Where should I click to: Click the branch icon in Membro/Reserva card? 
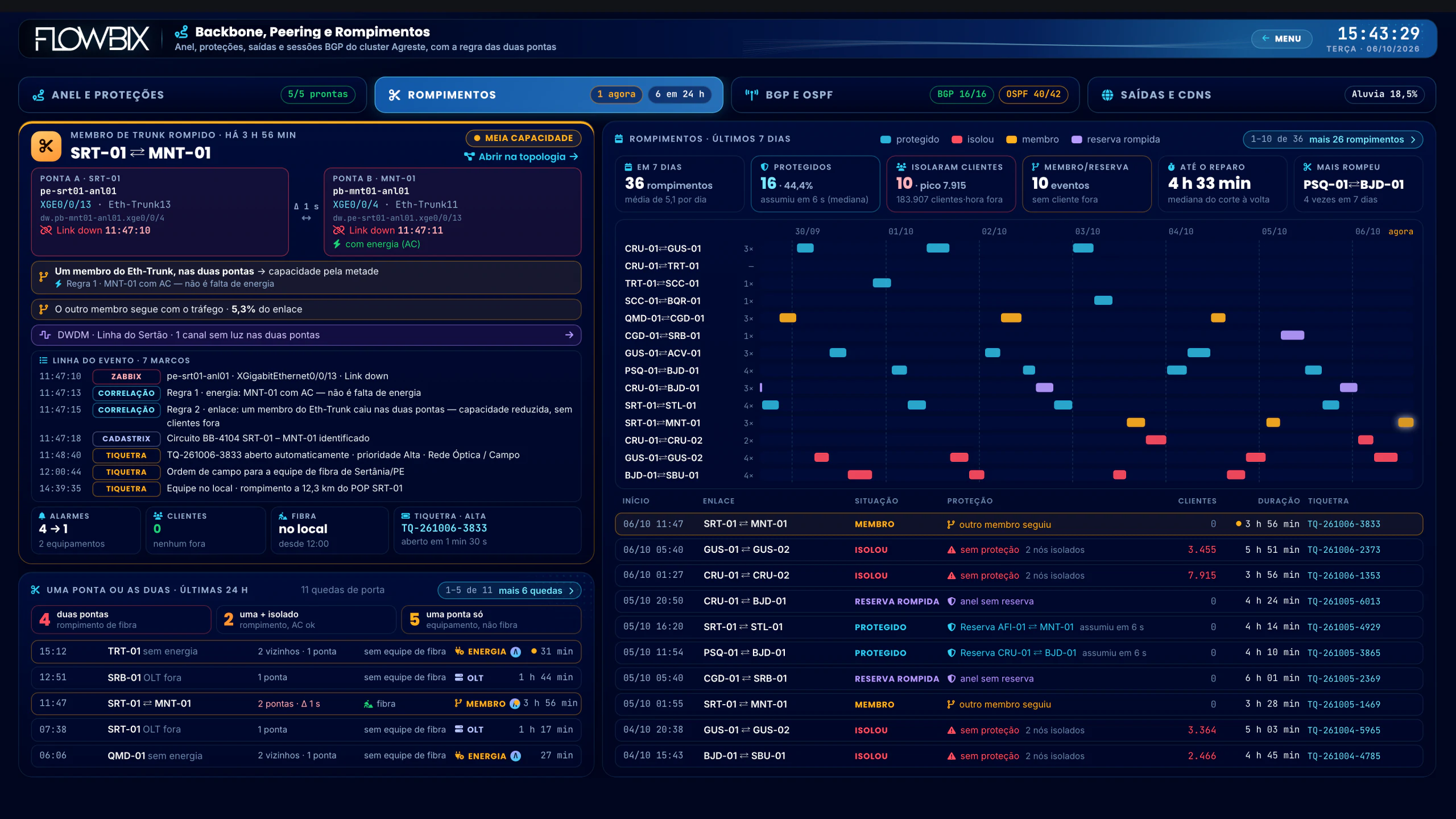click(x=1036, y=167)
